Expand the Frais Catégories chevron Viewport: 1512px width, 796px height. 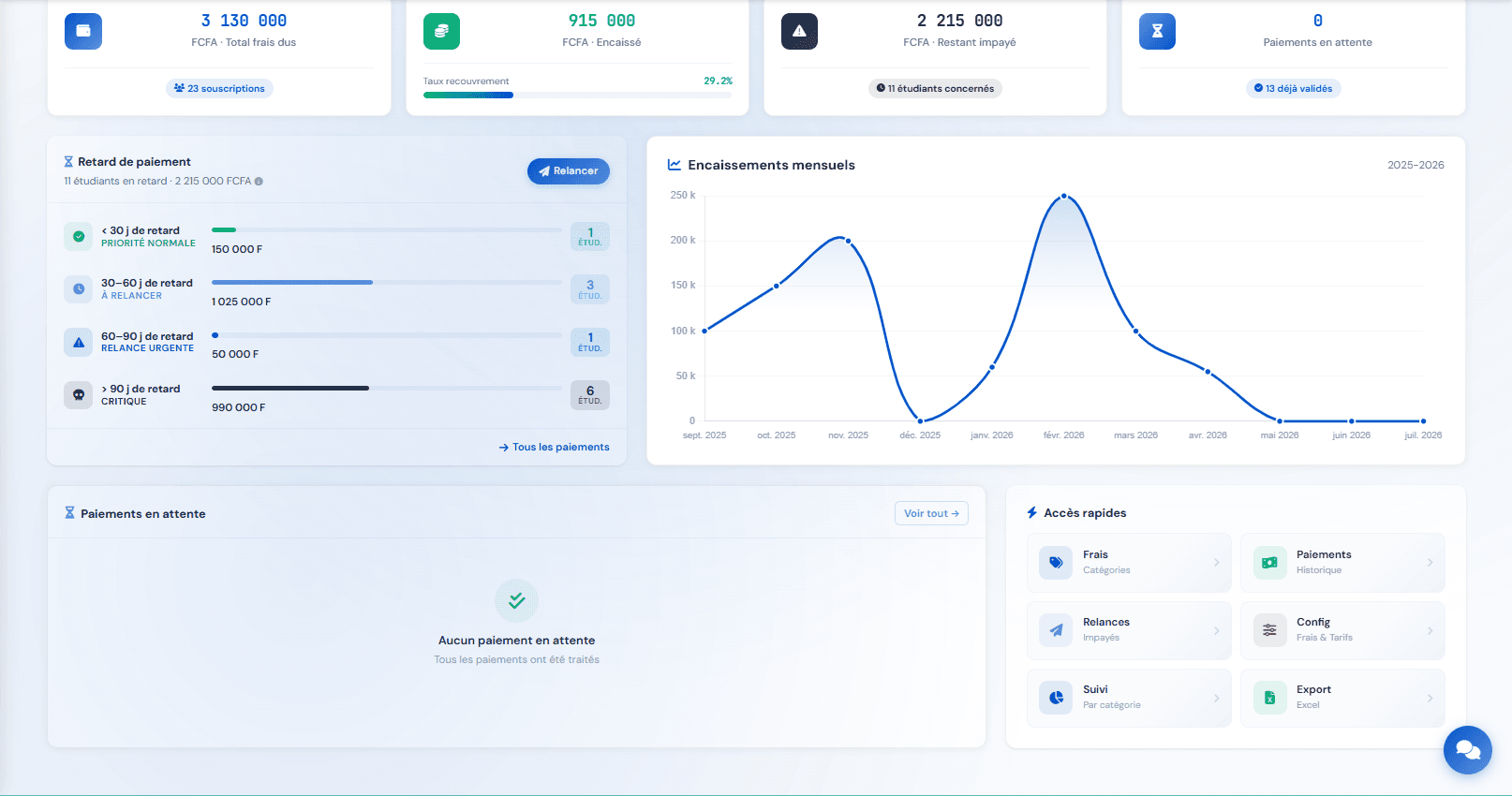click(1216, 563)
